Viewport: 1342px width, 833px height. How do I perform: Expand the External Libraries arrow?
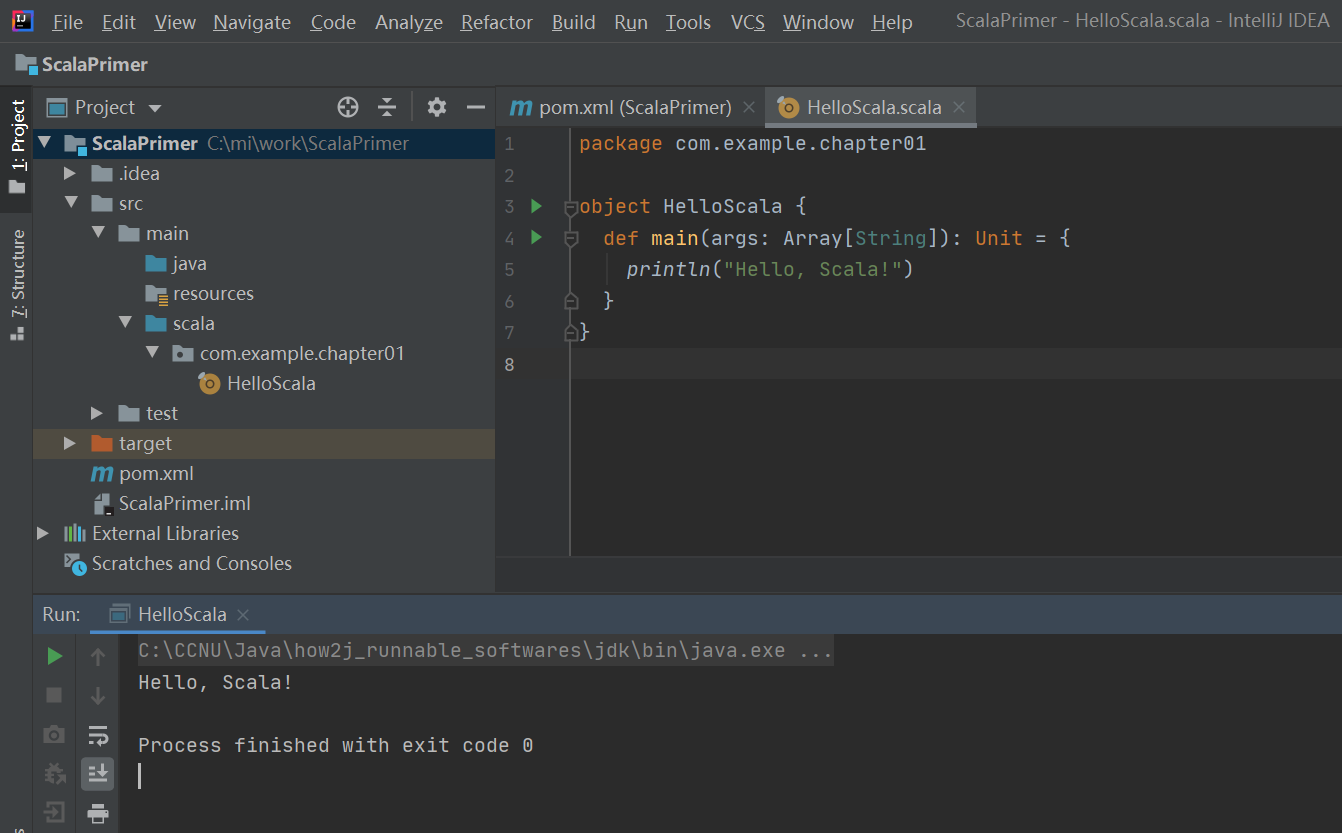pos(43,533)
